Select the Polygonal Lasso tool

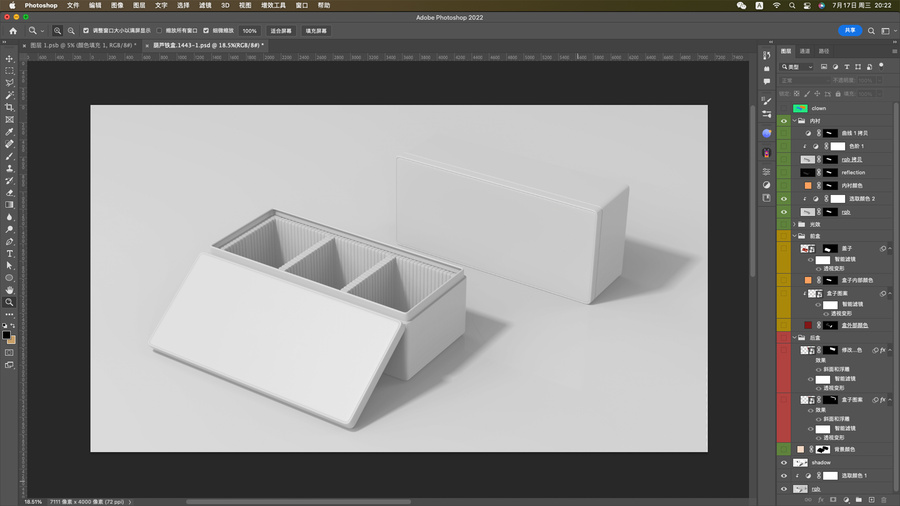click(9, 83)
